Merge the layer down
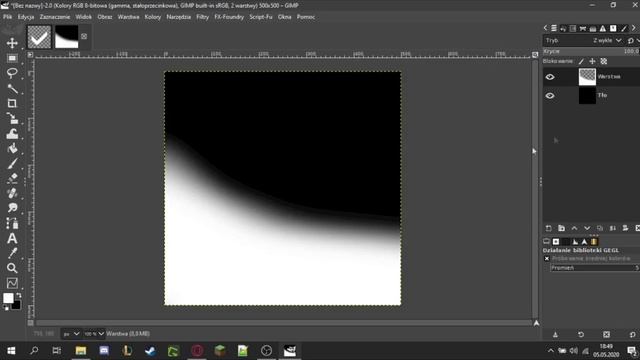 [x=613, y=228]
